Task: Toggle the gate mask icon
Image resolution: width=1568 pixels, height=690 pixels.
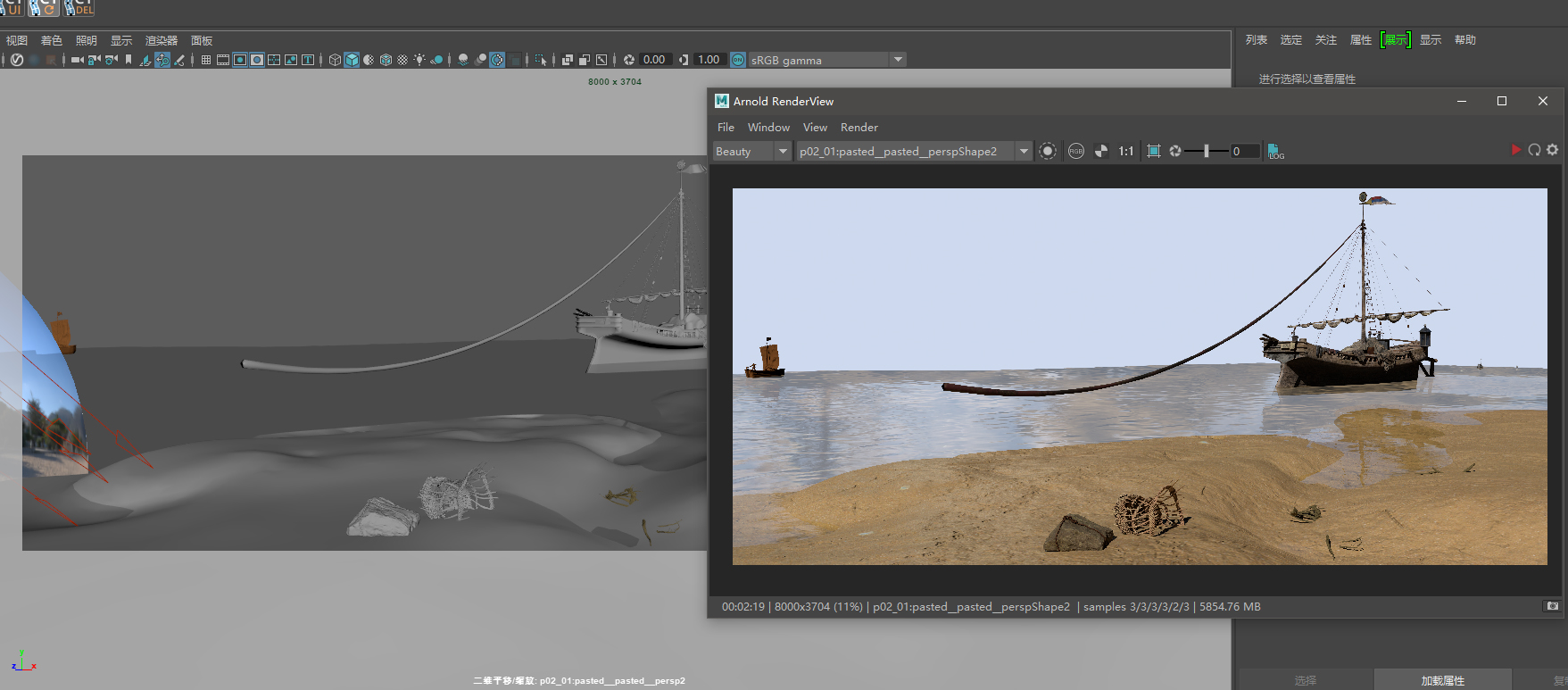Action: point(257,60)
